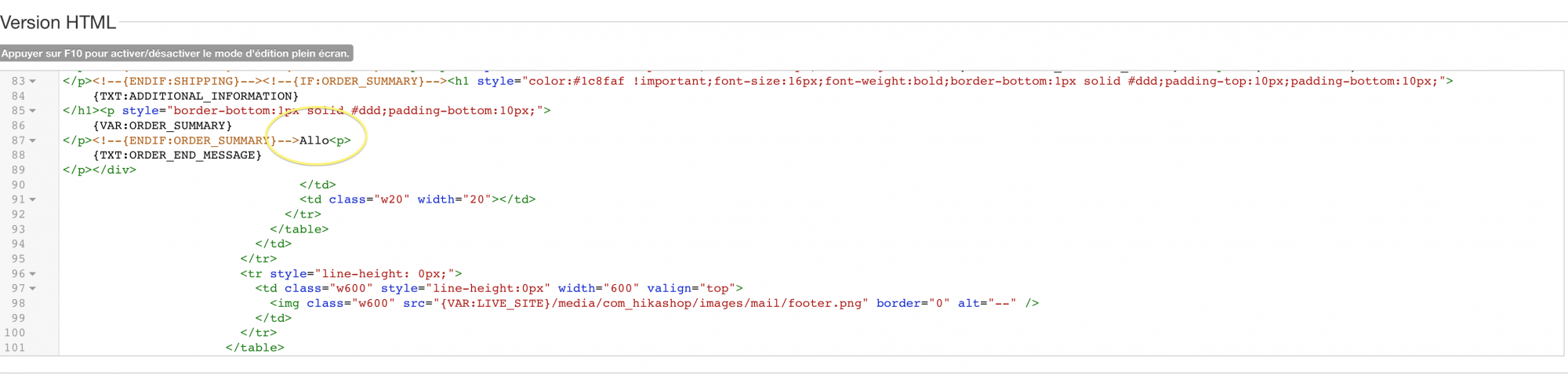Toggle code folding at line 87

33,141
